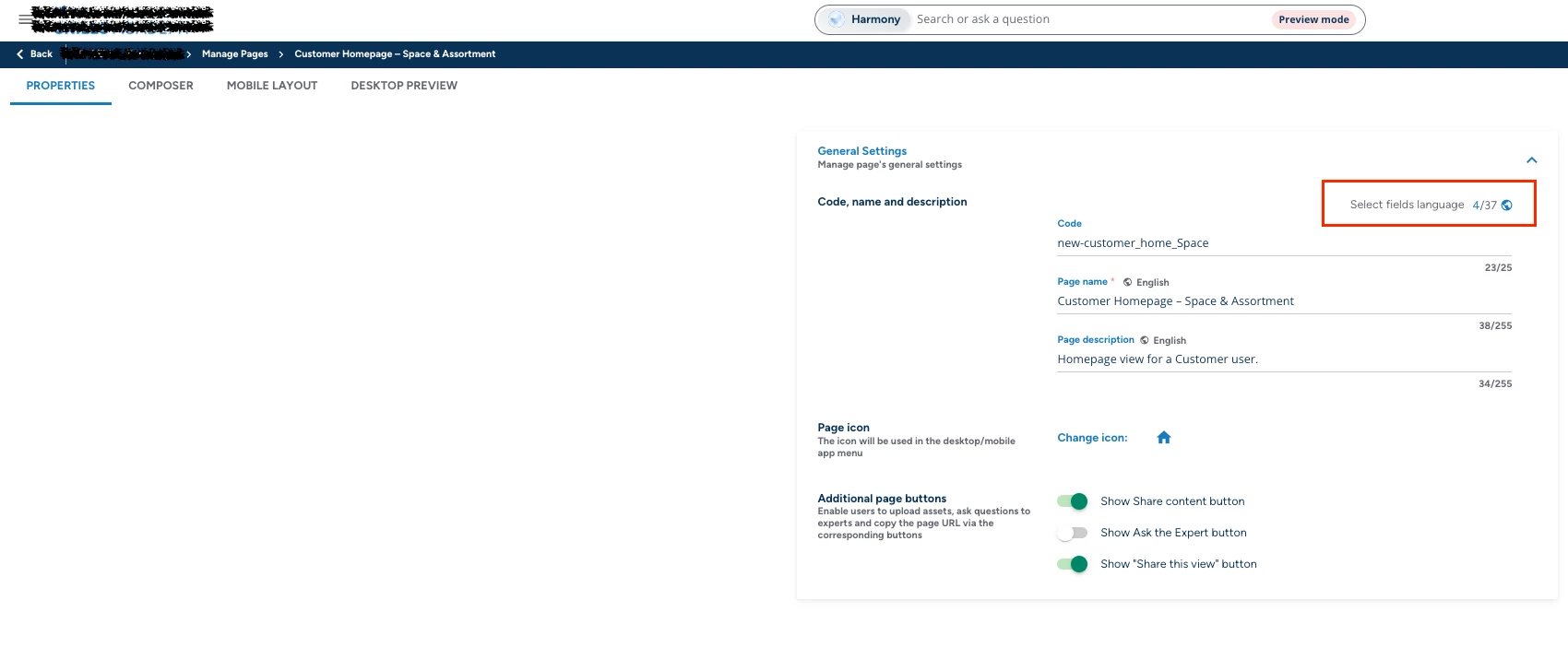
Task: Click the Harmony assistant icon
Action: click(836, 19)
